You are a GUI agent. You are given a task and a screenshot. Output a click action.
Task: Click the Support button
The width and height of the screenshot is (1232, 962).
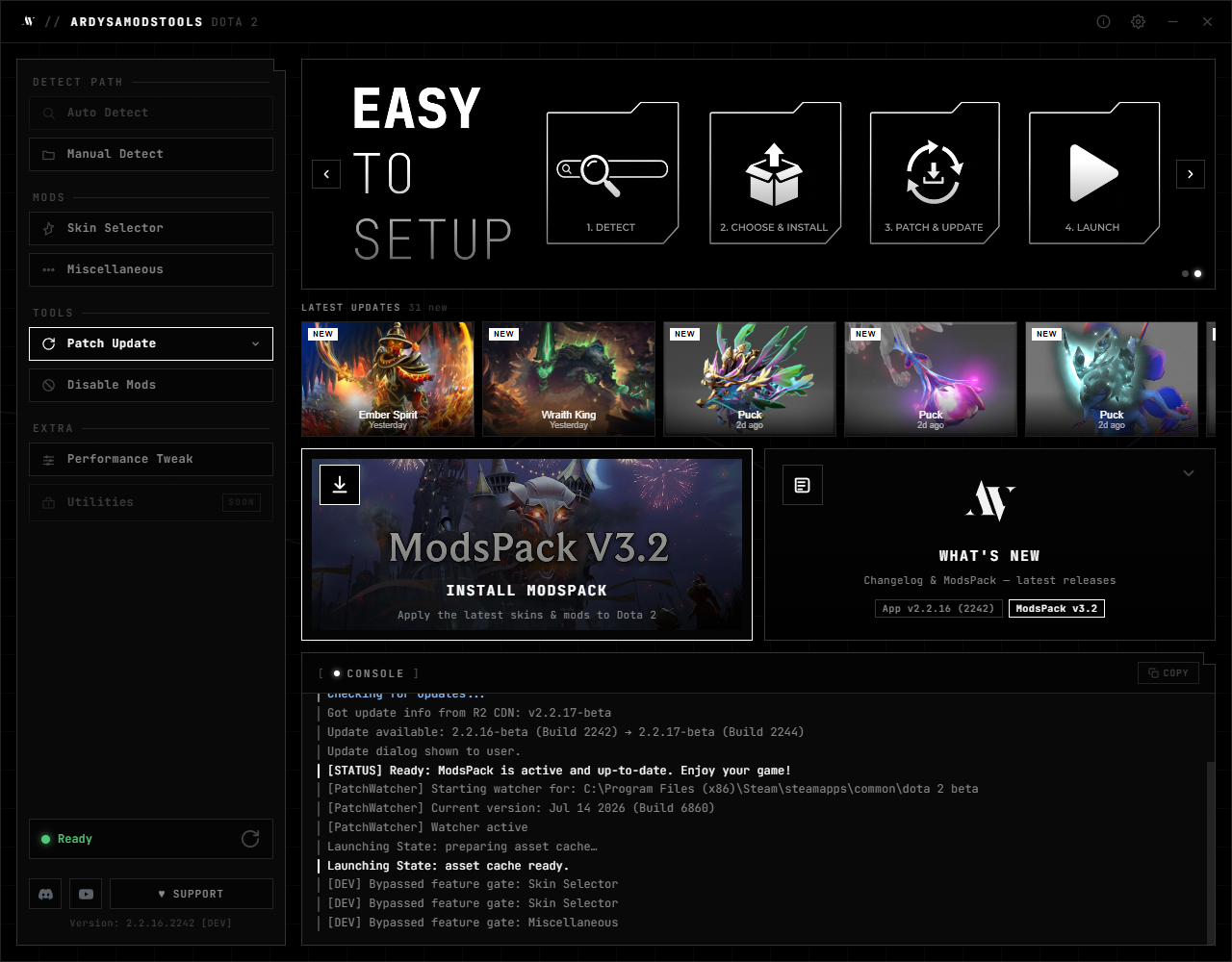click(x=192, y=894)
